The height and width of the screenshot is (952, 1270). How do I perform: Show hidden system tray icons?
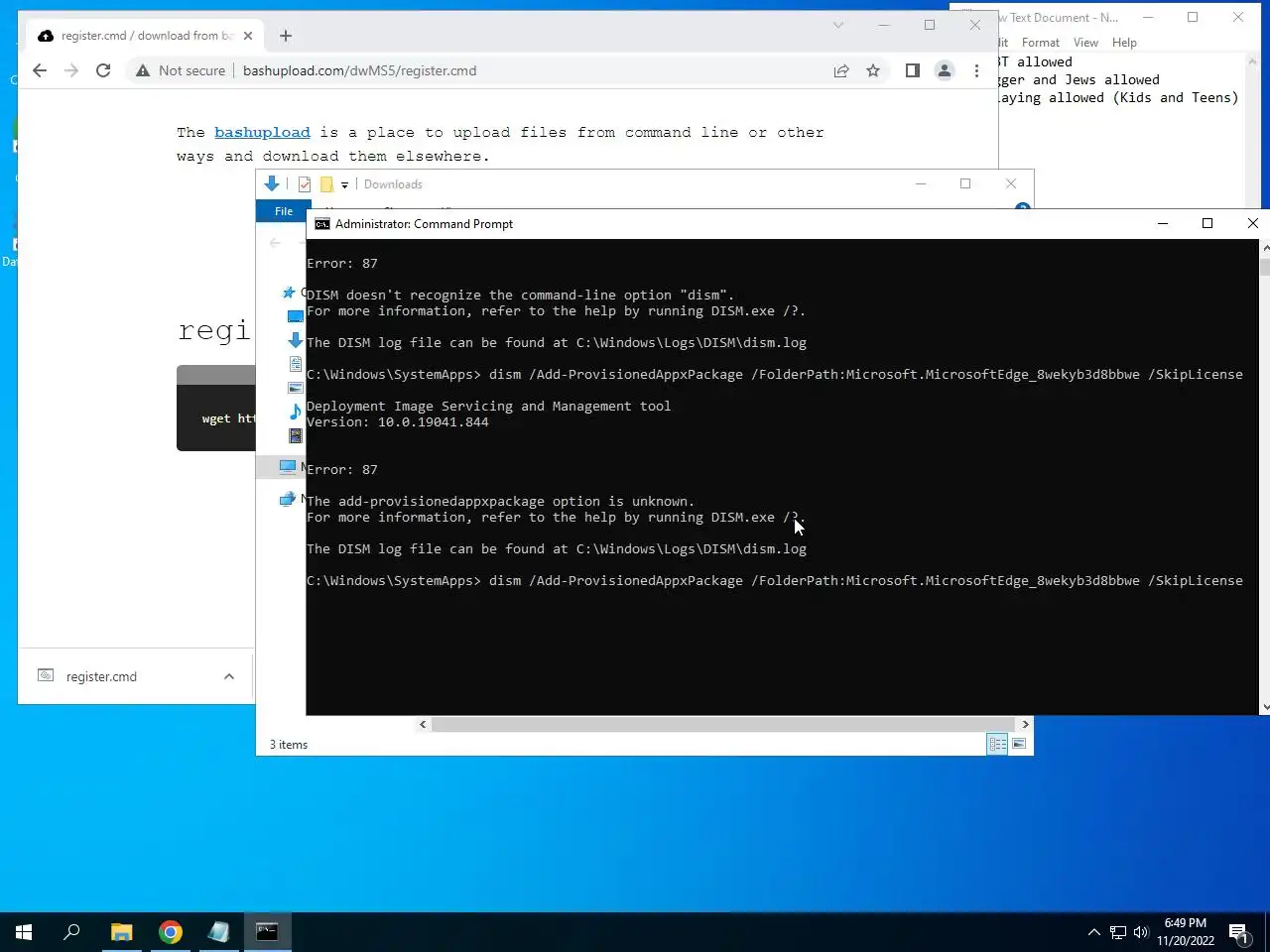click(x=1093, y=932)
